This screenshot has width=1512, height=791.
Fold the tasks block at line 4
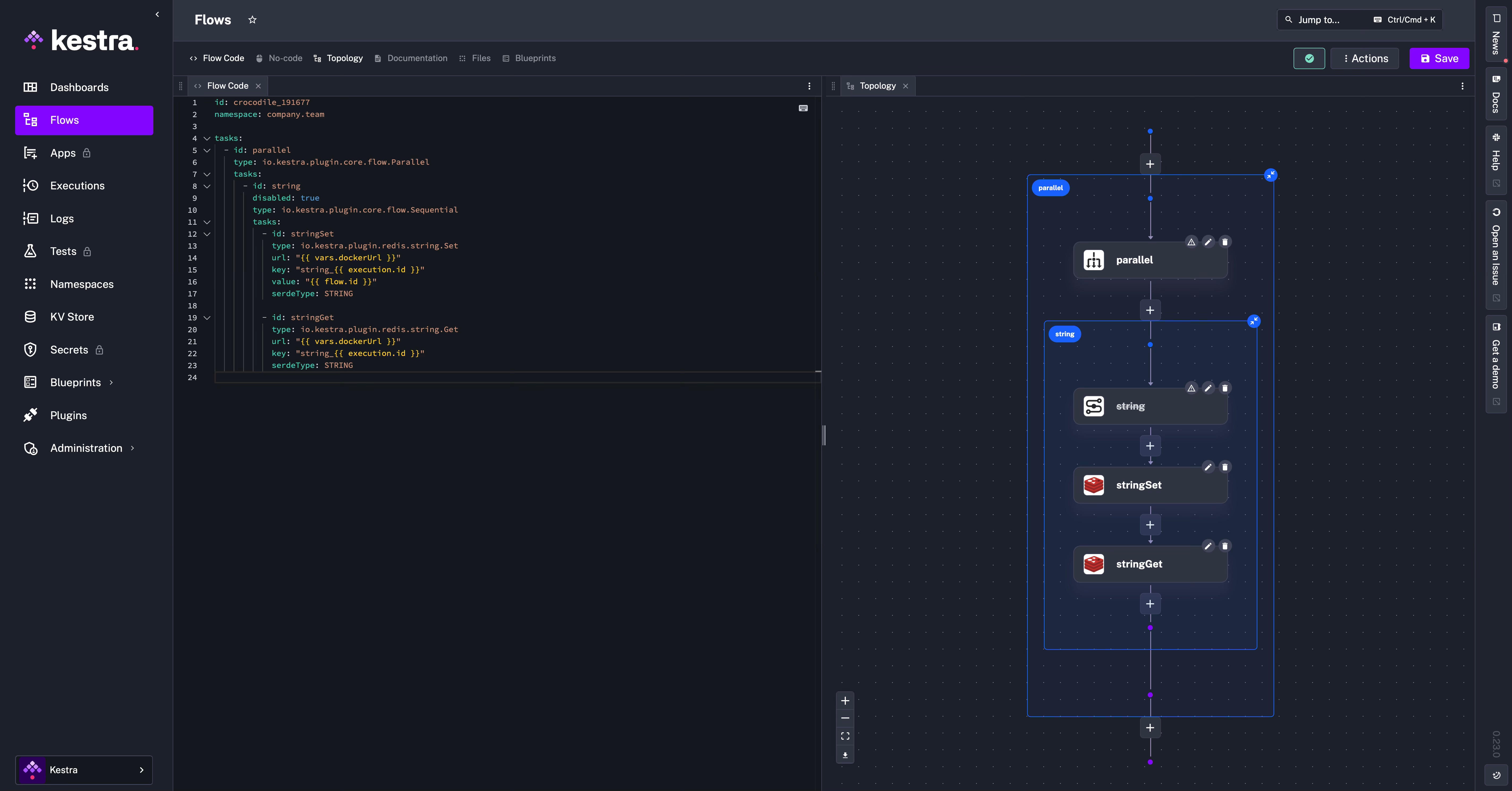207,138
